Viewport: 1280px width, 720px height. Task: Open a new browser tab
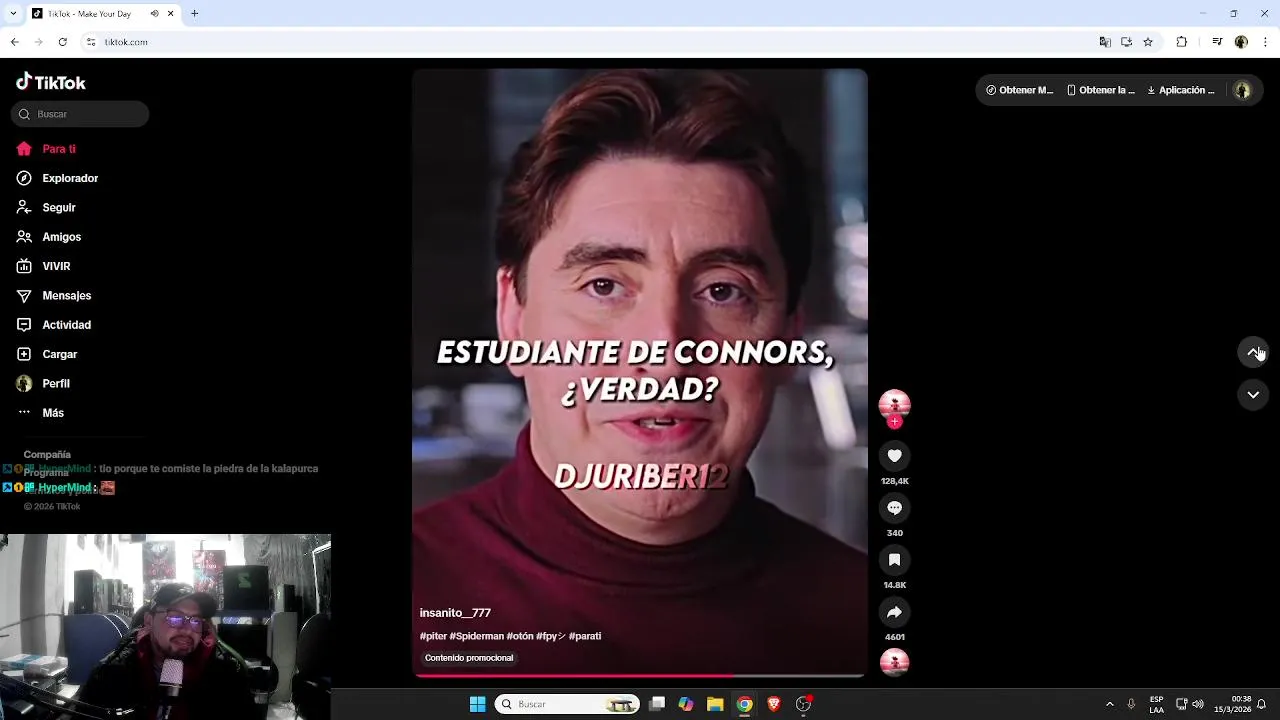click(x=194, y=14)
